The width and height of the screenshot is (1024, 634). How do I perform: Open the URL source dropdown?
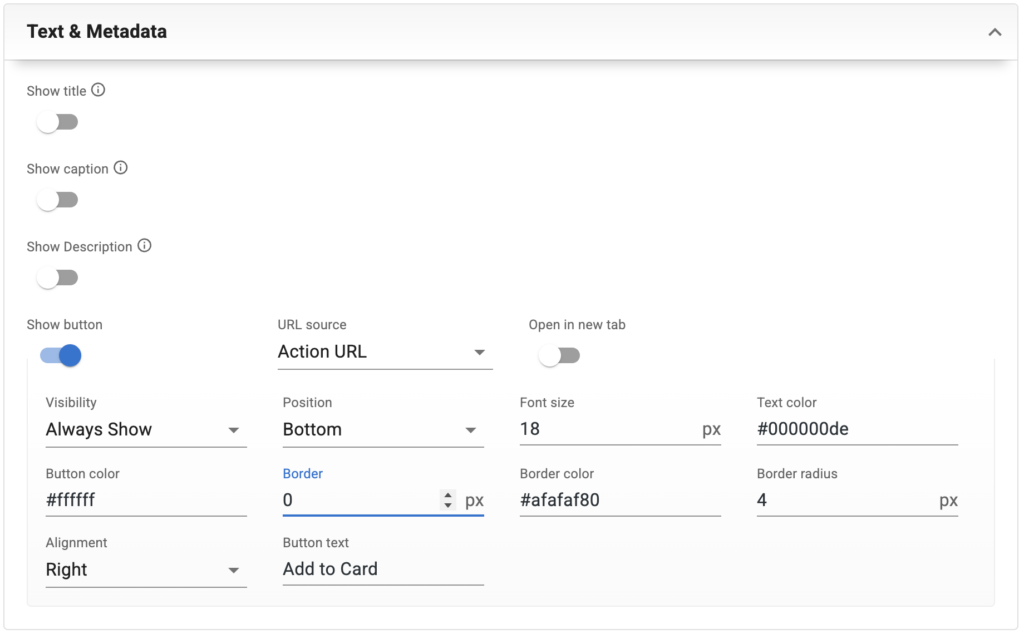384,352
